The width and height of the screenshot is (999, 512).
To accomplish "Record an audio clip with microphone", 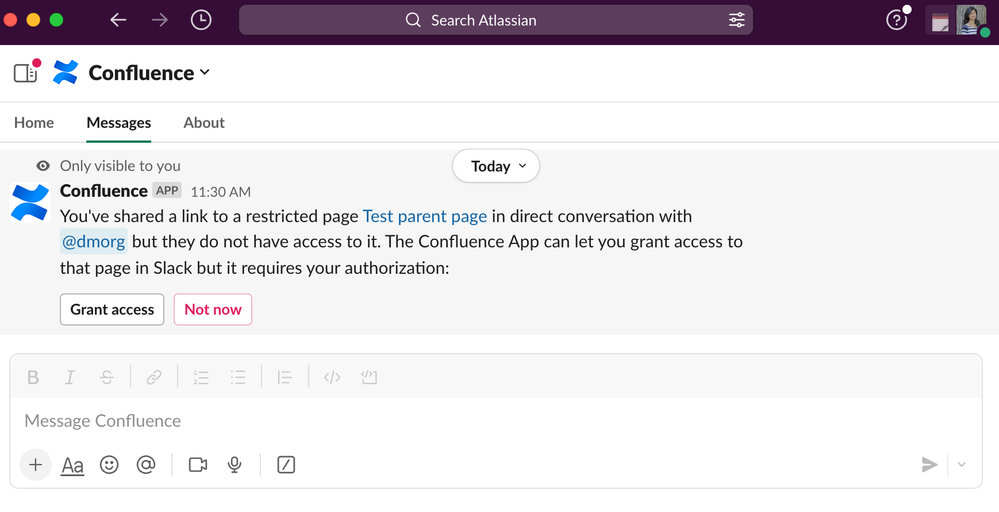I will pos(234,465).
